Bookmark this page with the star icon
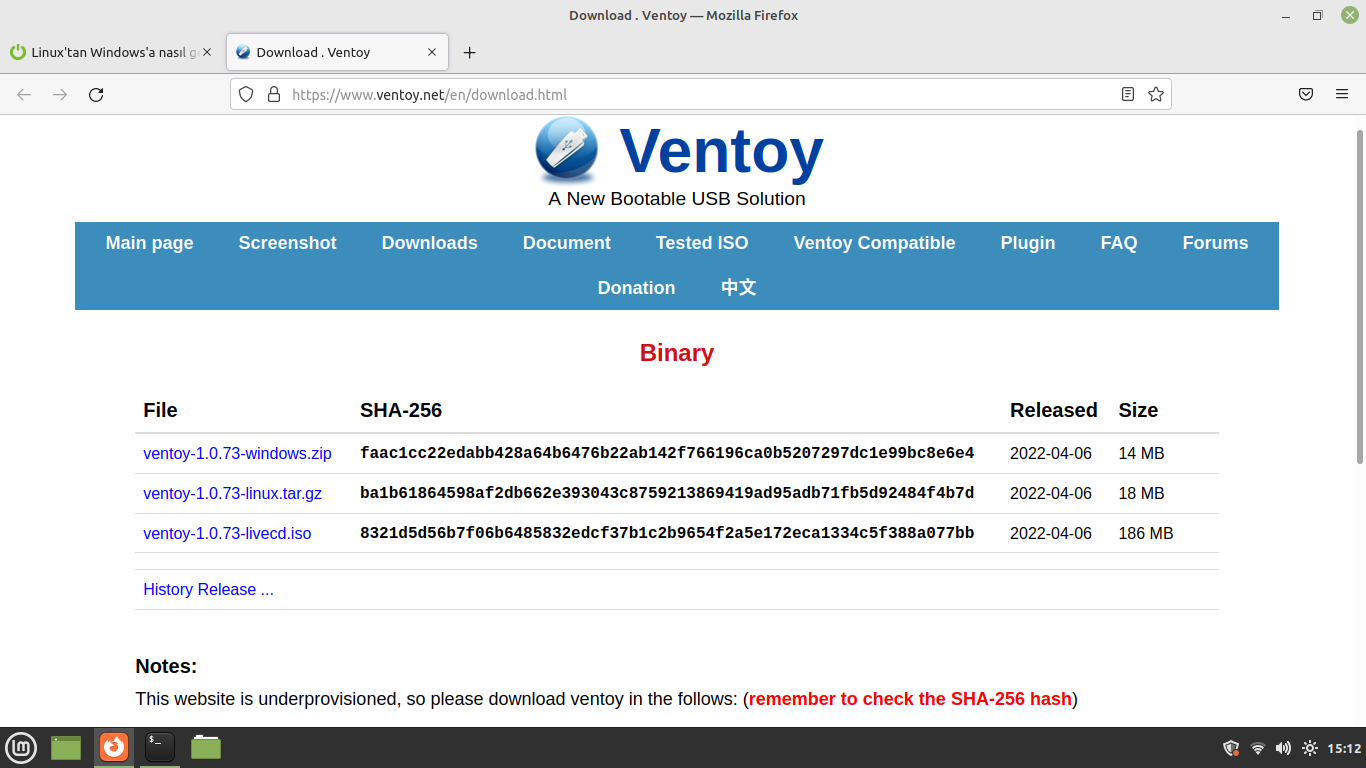Screen dimensions: 1366x768 [x=1156, y=94]
